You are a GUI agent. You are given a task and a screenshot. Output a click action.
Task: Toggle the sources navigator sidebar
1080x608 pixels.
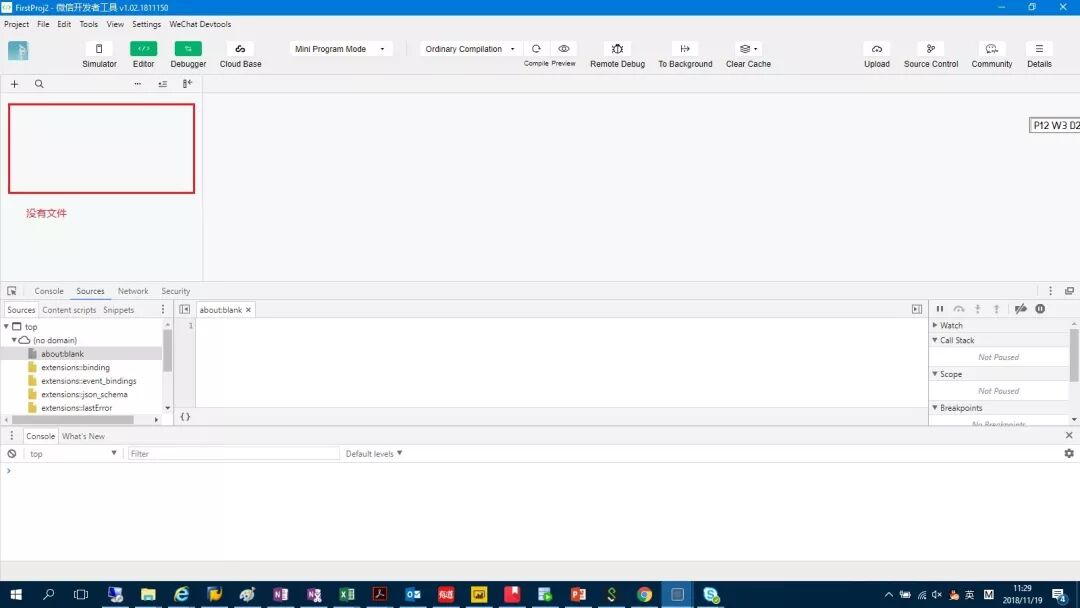[x=185, y=310]
